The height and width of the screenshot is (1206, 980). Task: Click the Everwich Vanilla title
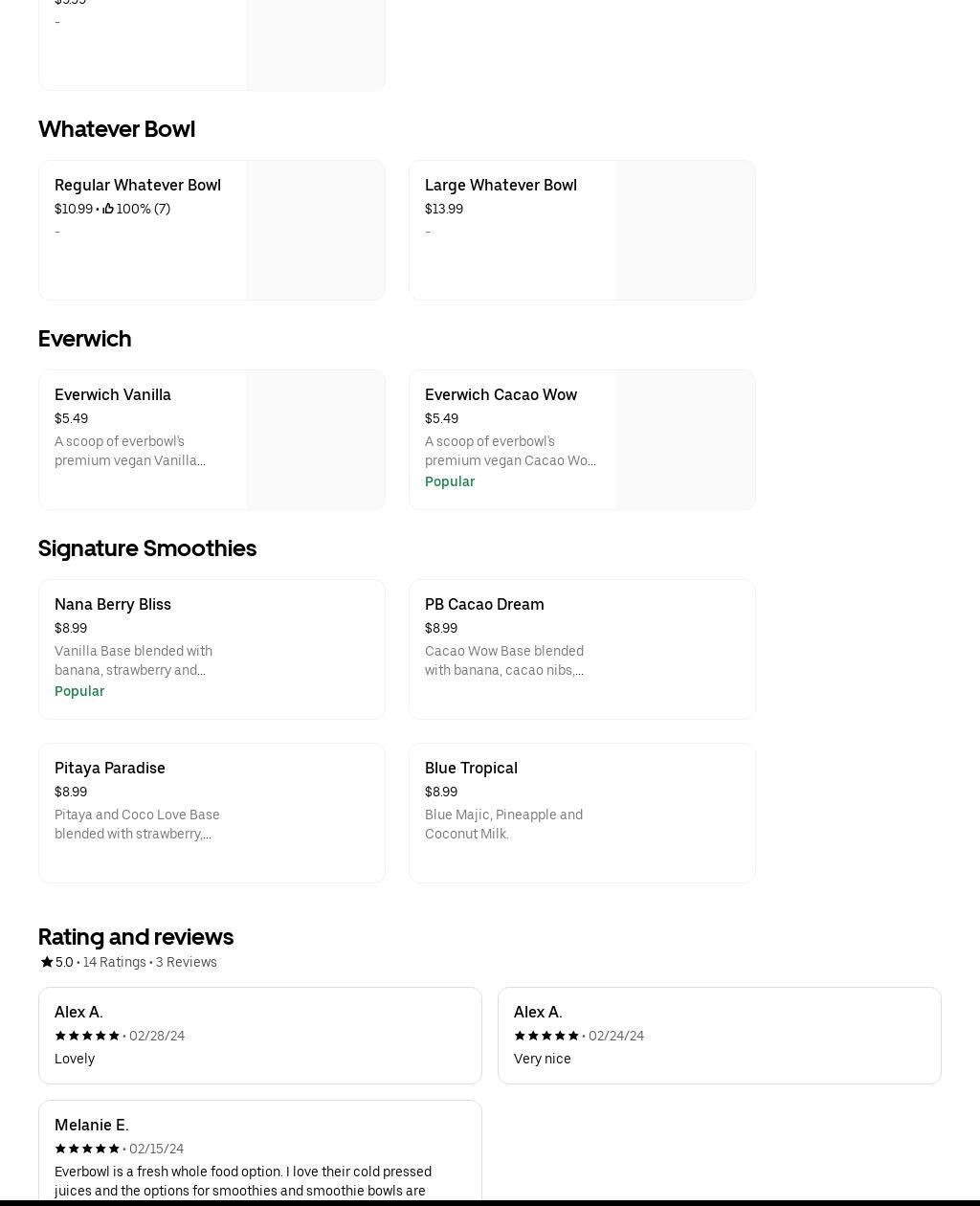coord(113,394)
